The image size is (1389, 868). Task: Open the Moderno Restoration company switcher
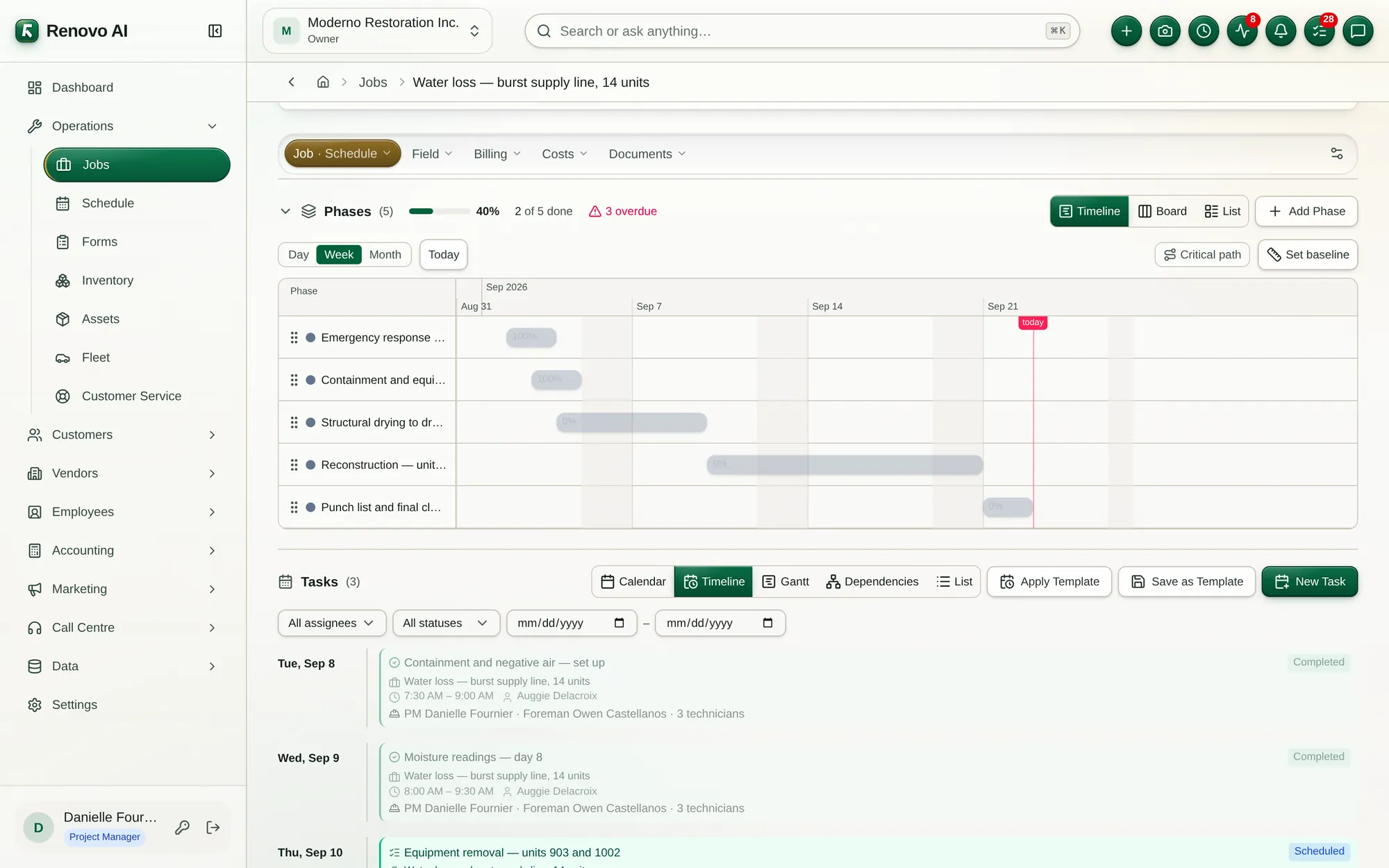(378, 31)
